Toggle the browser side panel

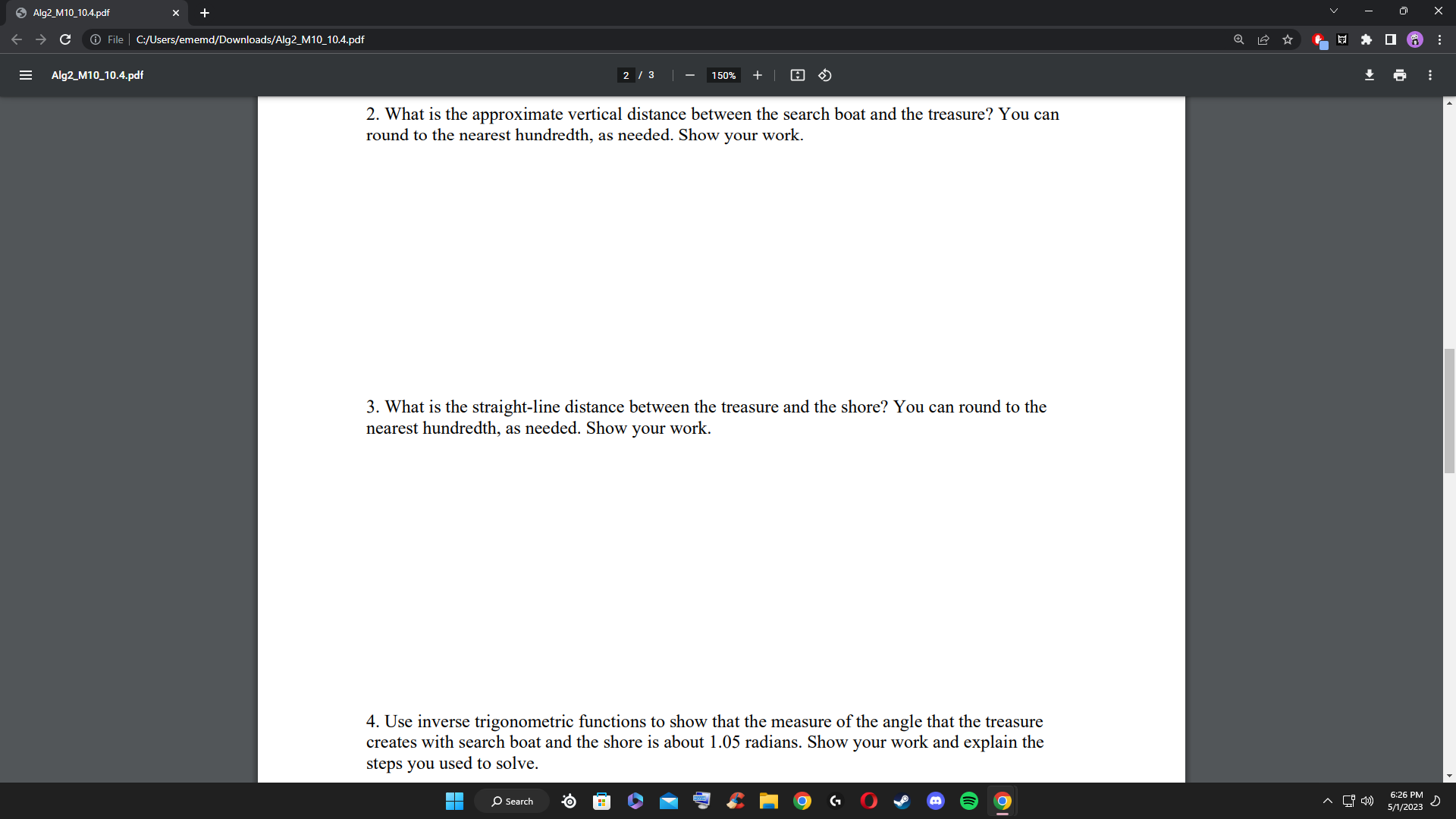pyautogui.click(x=1390, y=39)
